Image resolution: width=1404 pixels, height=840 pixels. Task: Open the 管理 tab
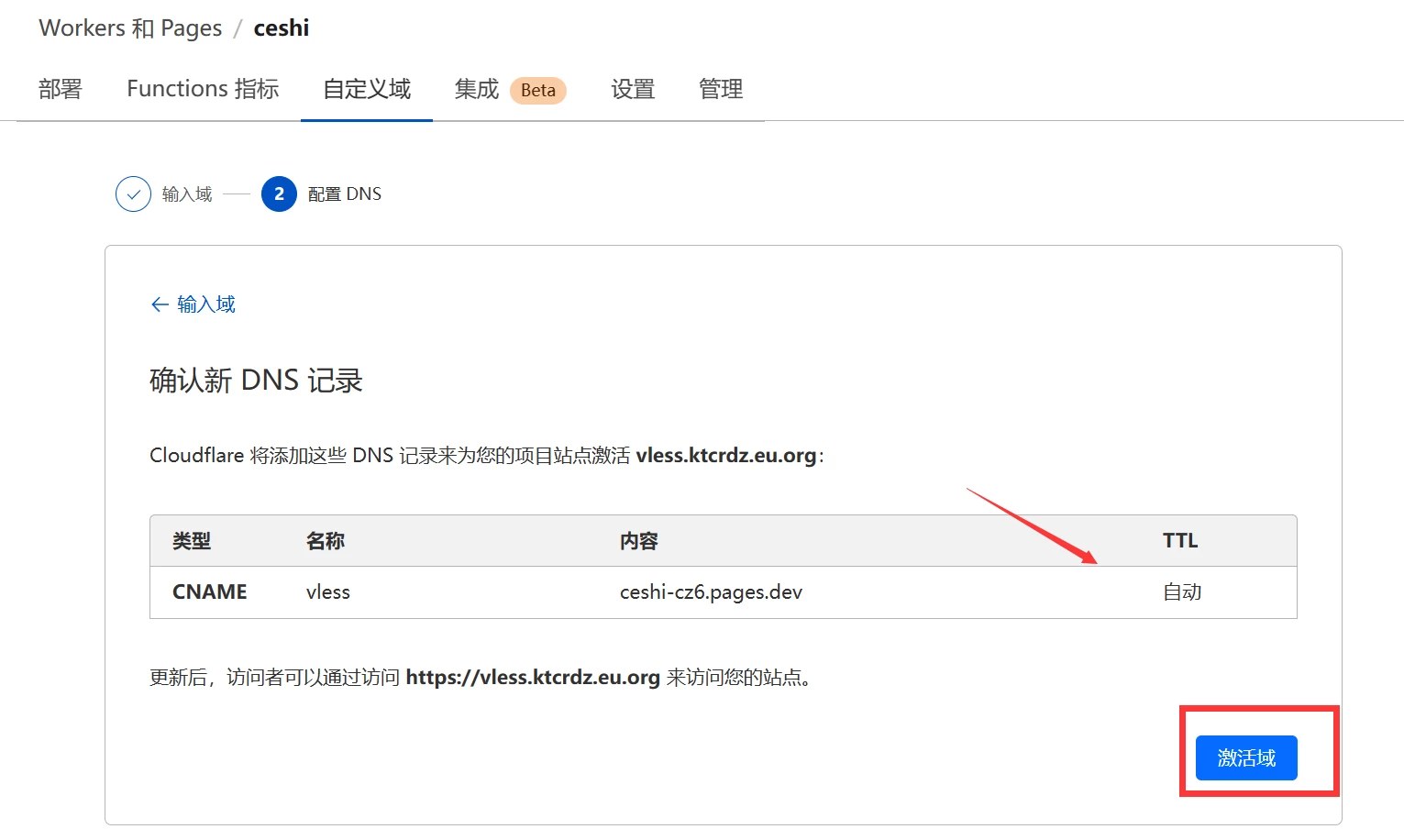721,89
